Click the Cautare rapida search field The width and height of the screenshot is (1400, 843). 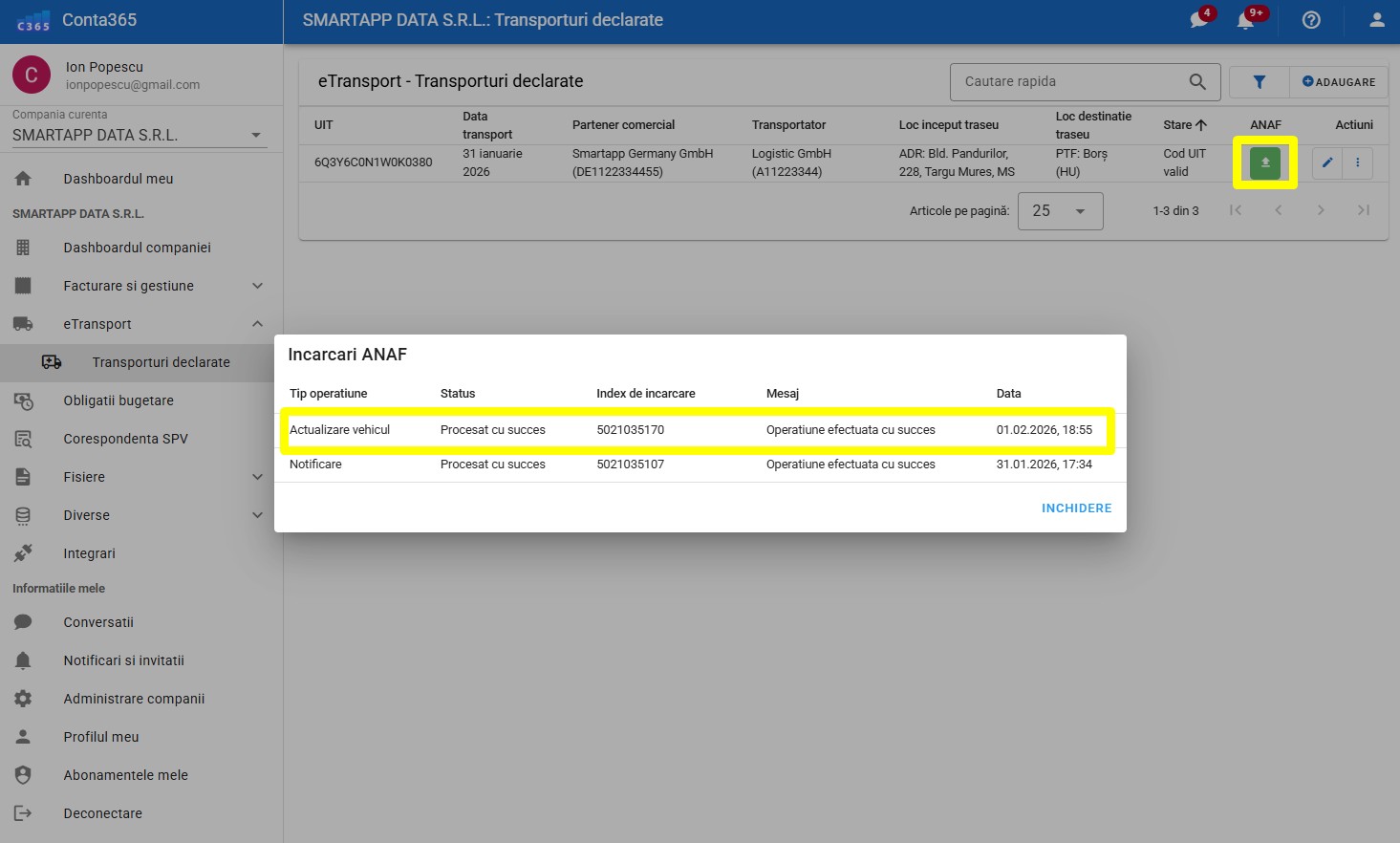[1070, 82]
